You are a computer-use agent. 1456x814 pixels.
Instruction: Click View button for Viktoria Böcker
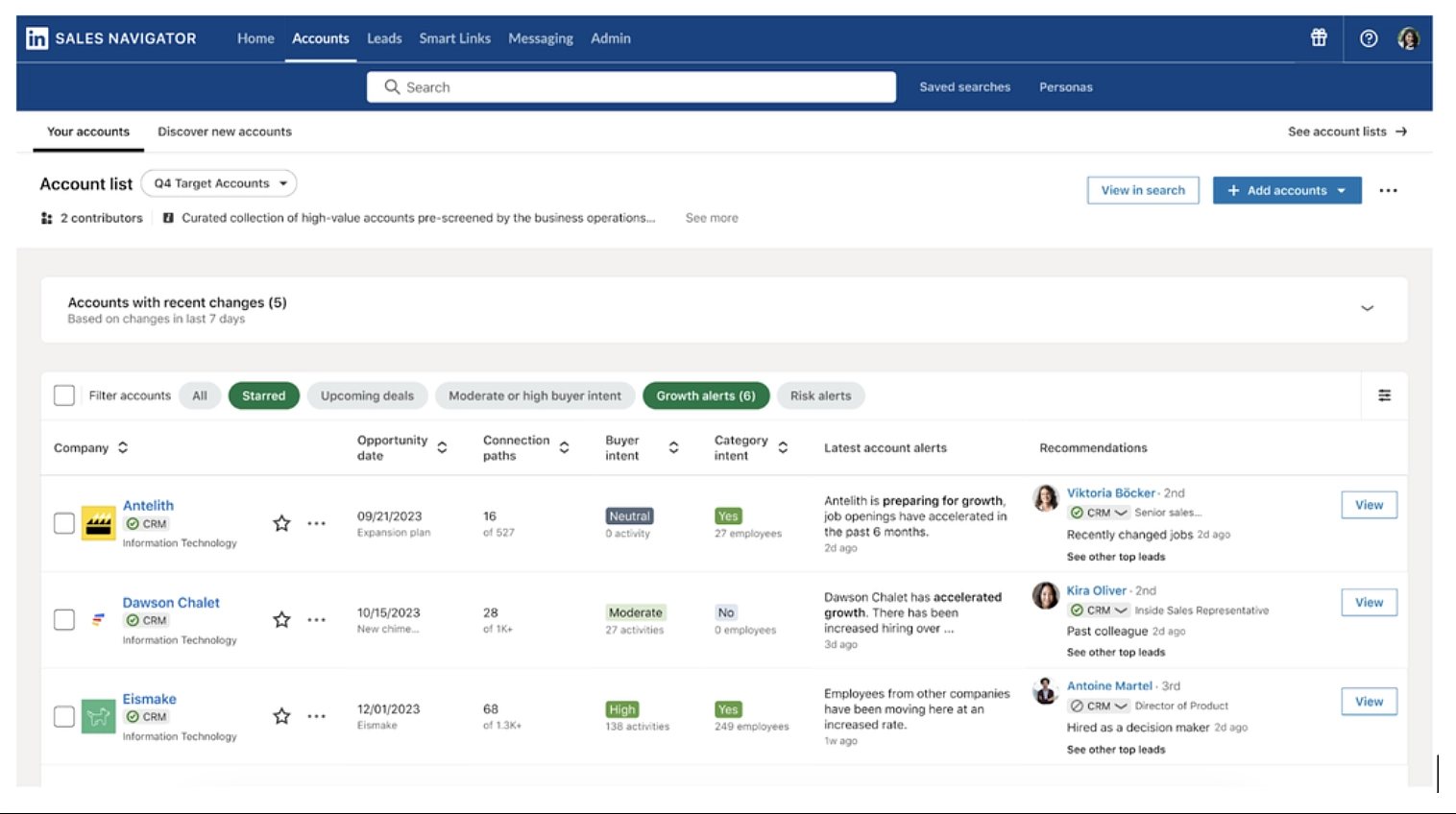click(1369, 505)
